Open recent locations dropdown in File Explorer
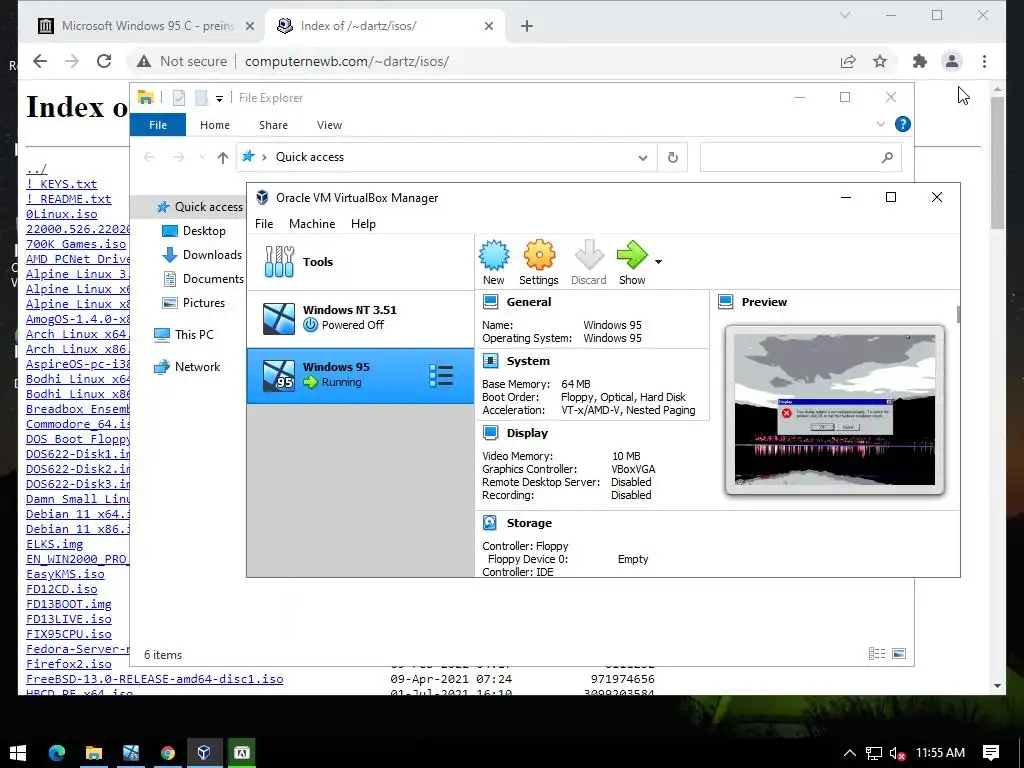 click(202, 157)
